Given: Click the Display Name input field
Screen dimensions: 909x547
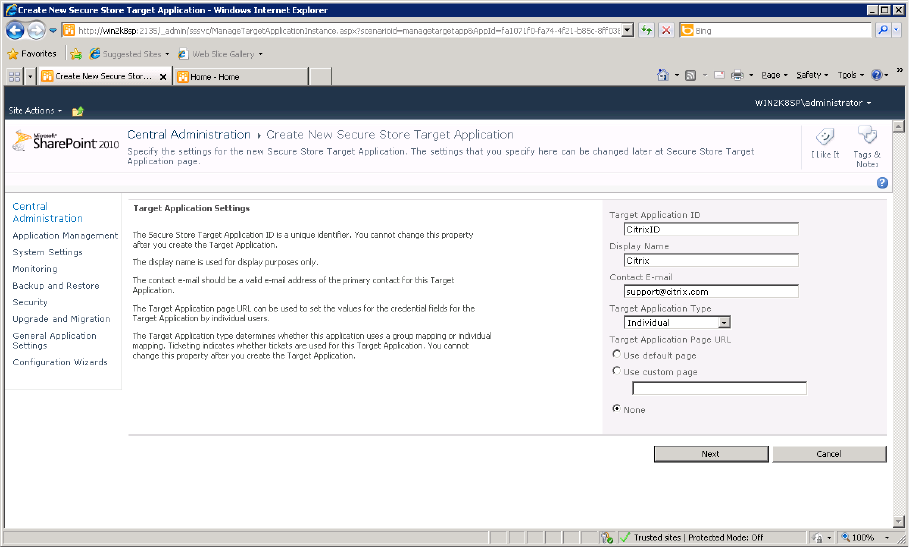Looking at the screenshot, I should (x=711, y=261).
